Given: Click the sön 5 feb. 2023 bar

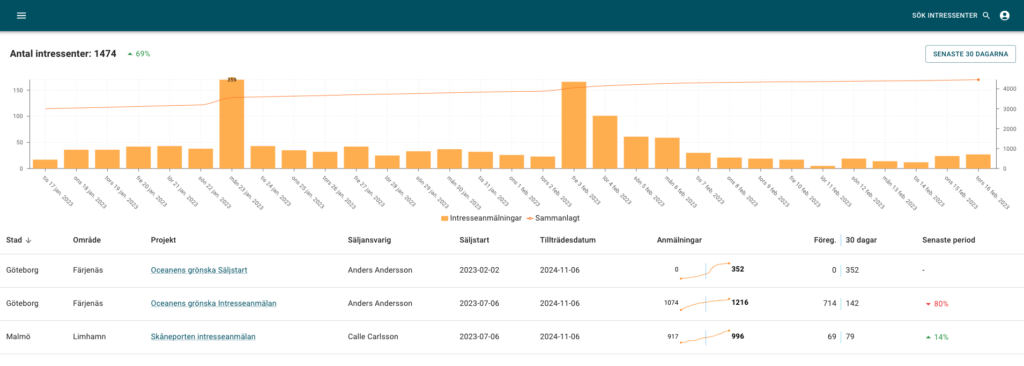Looking at the screenshot, I should (x=636, y=153).
